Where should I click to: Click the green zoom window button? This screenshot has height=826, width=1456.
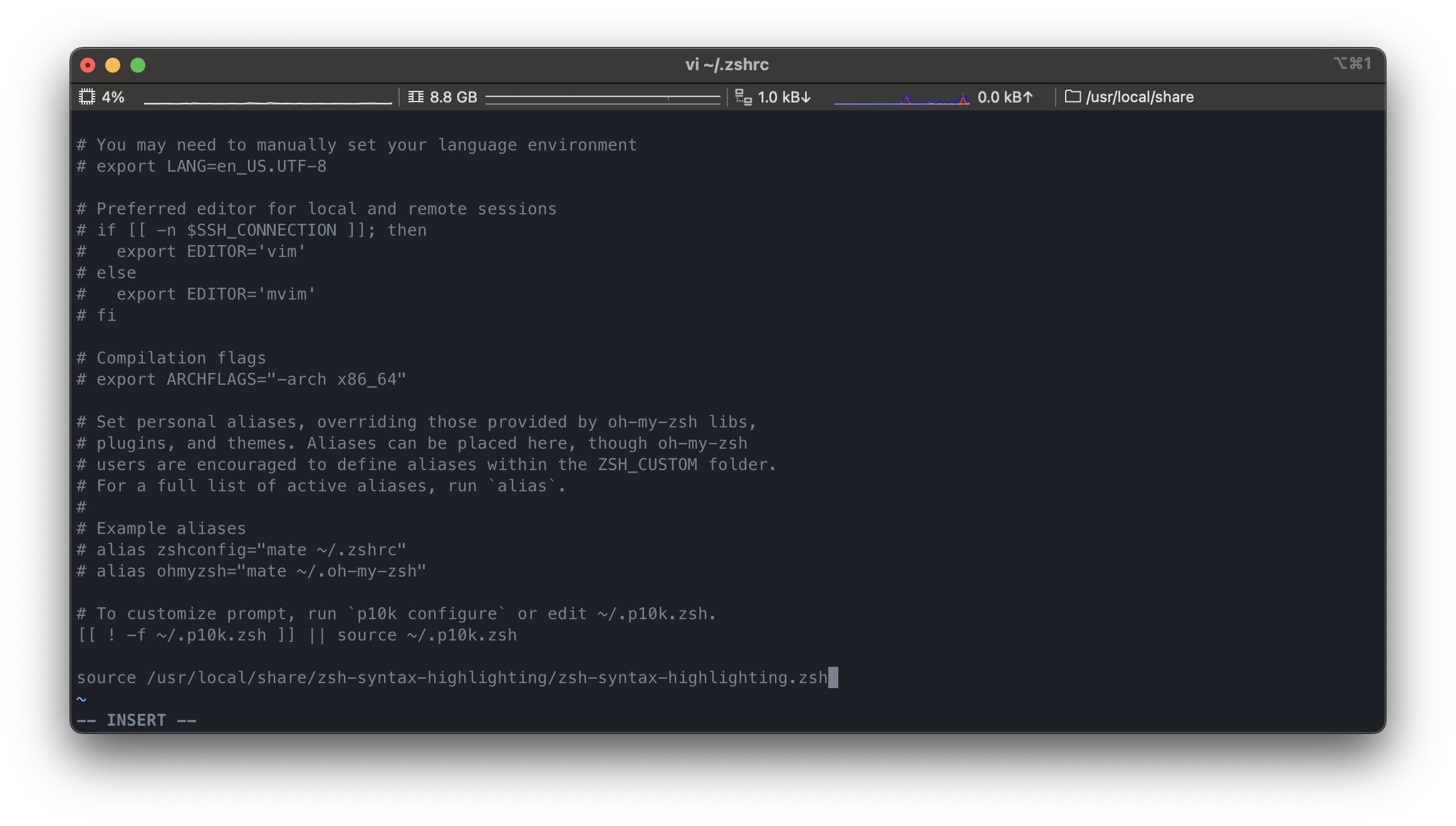[138, 65]
